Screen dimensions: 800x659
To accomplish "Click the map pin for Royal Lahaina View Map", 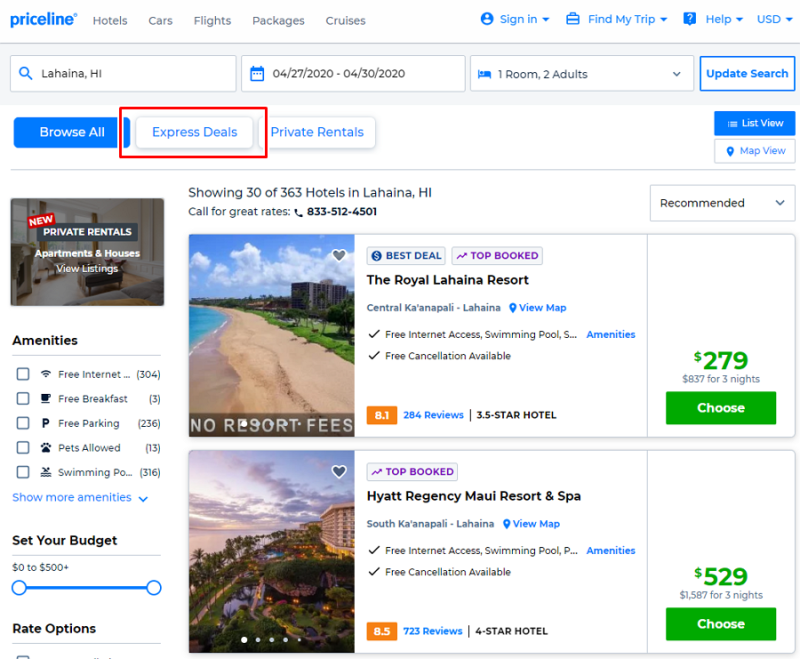I will click(513, 308).
